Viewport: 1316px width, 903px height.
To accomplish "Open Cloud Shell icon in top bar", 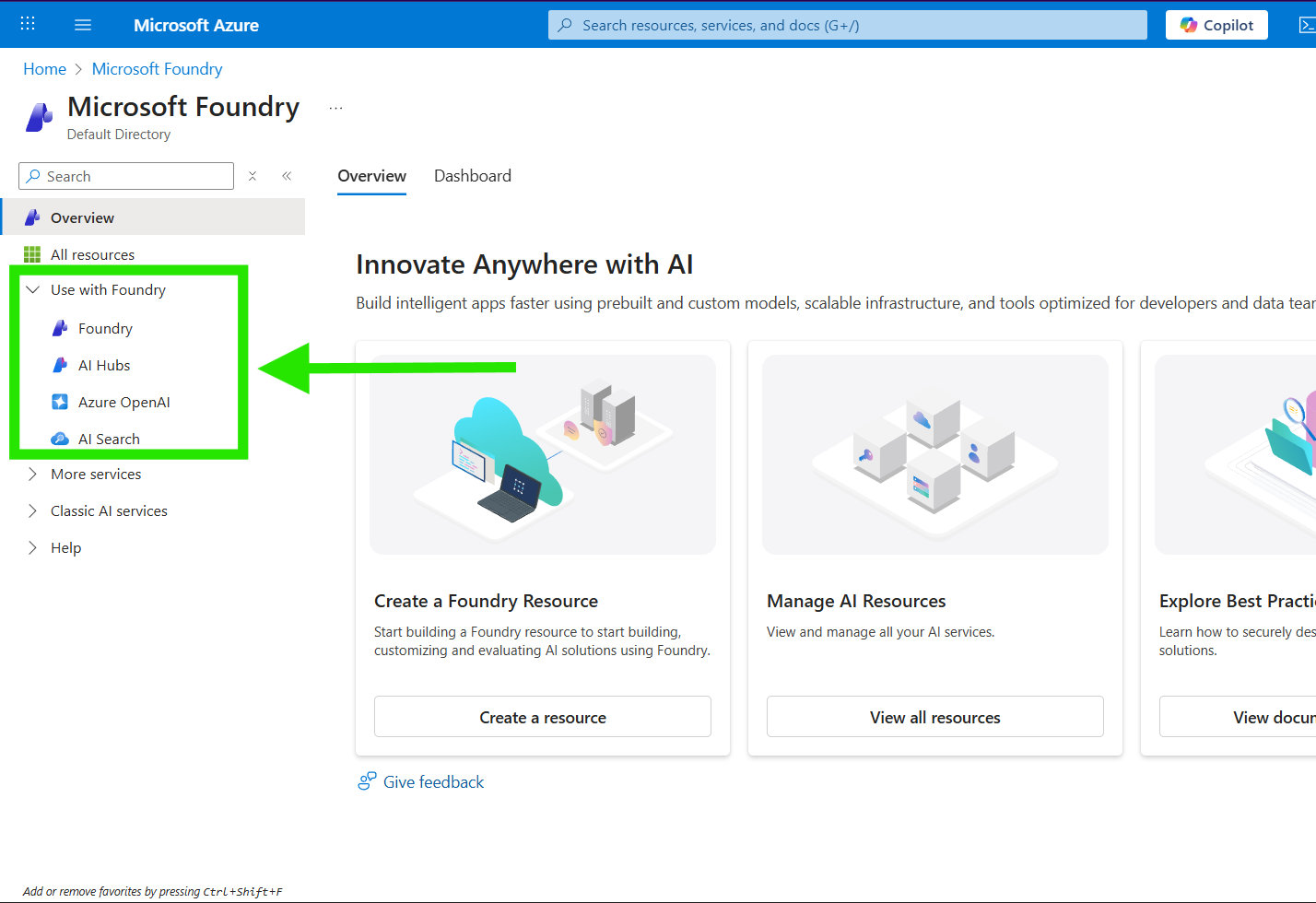I will click(1306, 25).
